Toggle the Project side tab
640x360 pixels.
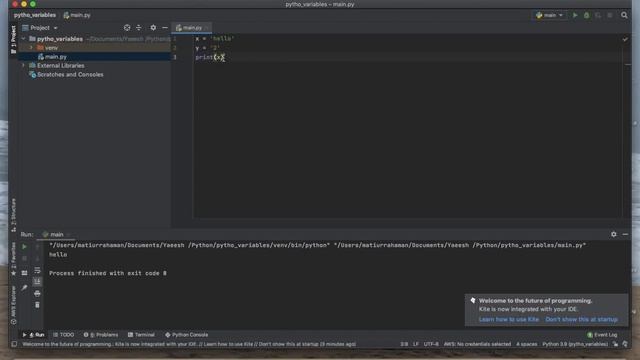click(13, 40)
